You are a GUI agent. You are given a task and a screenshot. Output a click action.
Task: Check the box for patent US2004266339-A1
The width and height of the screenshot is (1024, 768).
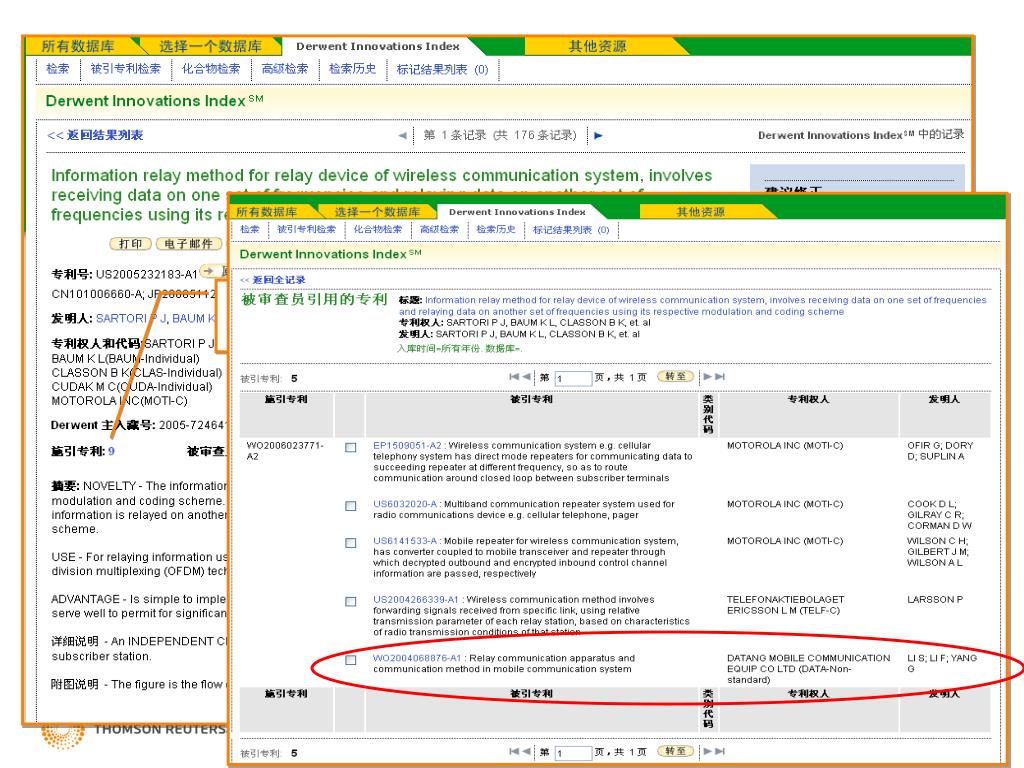pyautogui.click(x=351, y=601)
